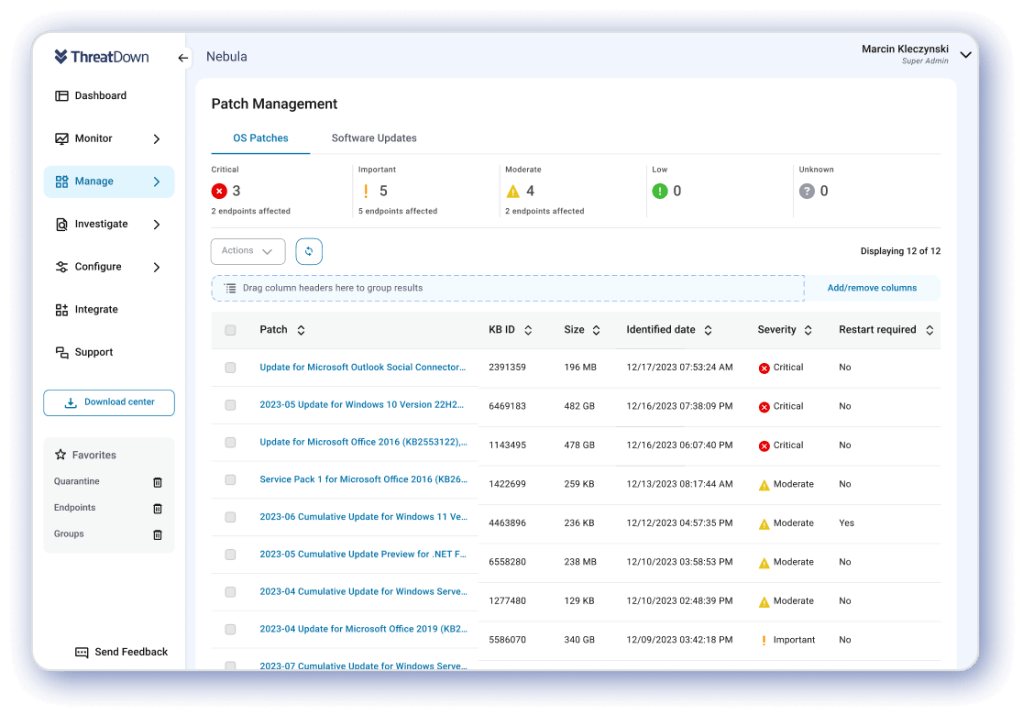1023x715 pixels.
Task: Sort by Identified date column arrows
Action: pyautogui.click(x=708, y=330)
